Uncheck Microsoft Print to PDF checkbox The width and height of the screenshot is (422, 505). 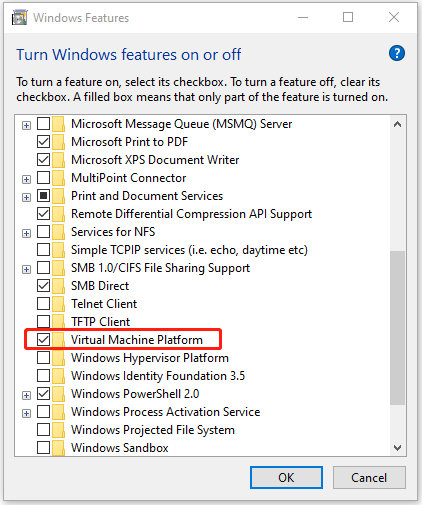[x=43, y=142]
